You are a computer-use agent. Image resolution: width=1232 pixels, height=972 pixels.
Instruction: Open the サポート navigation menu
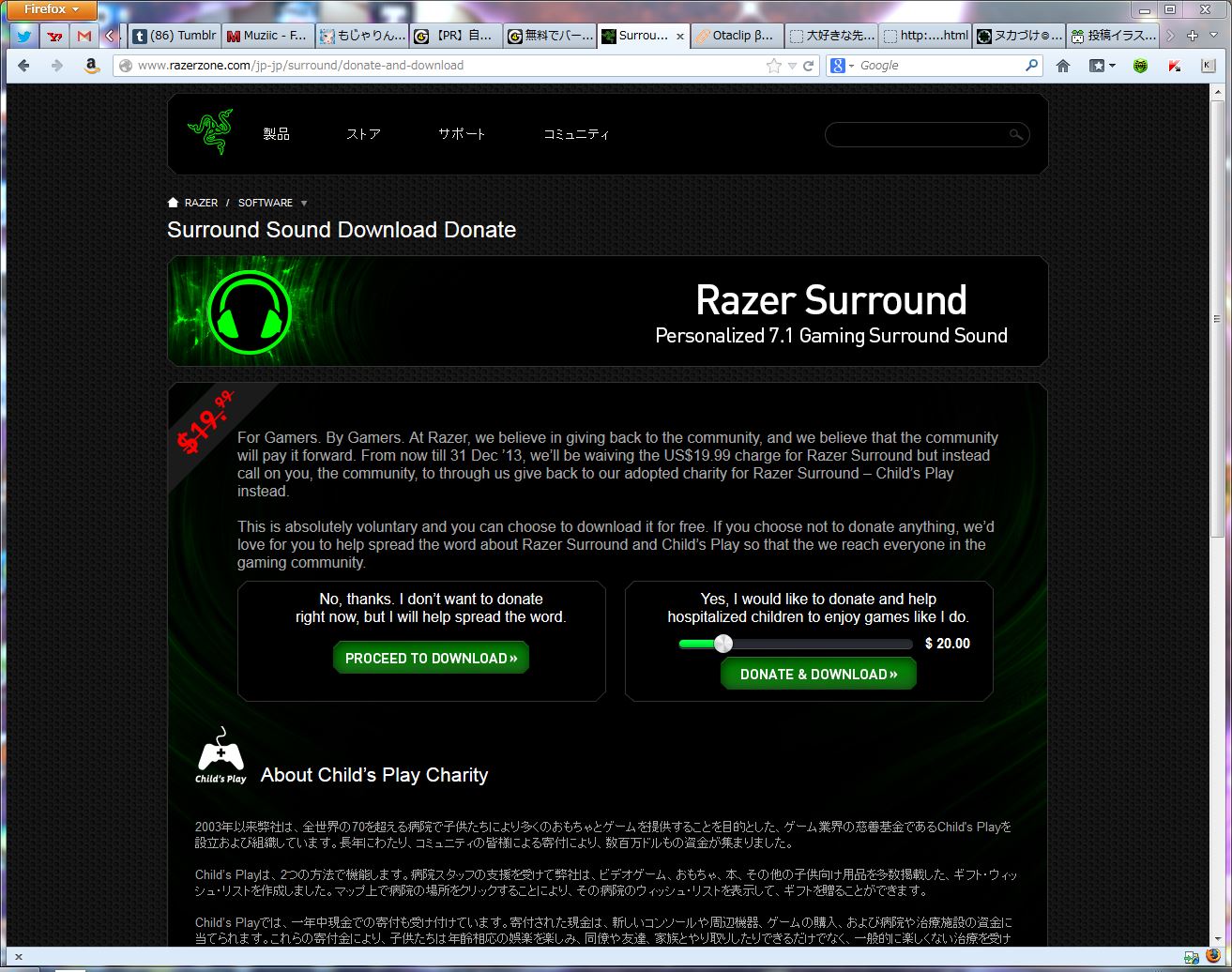[x=462, y=134]
